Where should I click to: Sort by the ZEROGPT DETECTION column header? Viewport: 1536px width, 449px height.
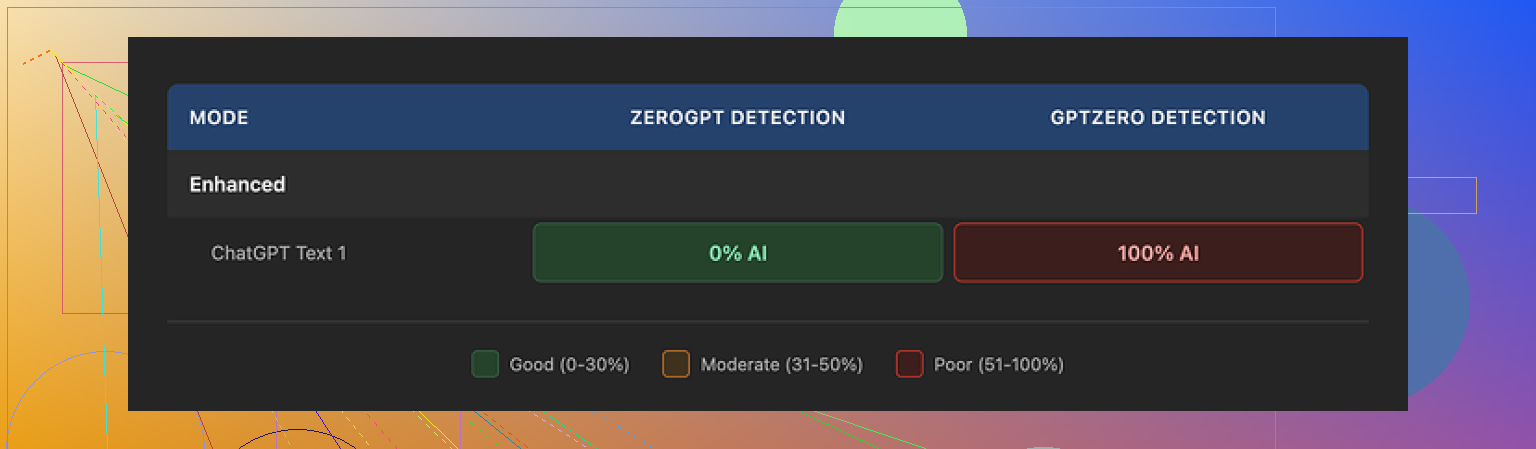[x=737, y=118]
